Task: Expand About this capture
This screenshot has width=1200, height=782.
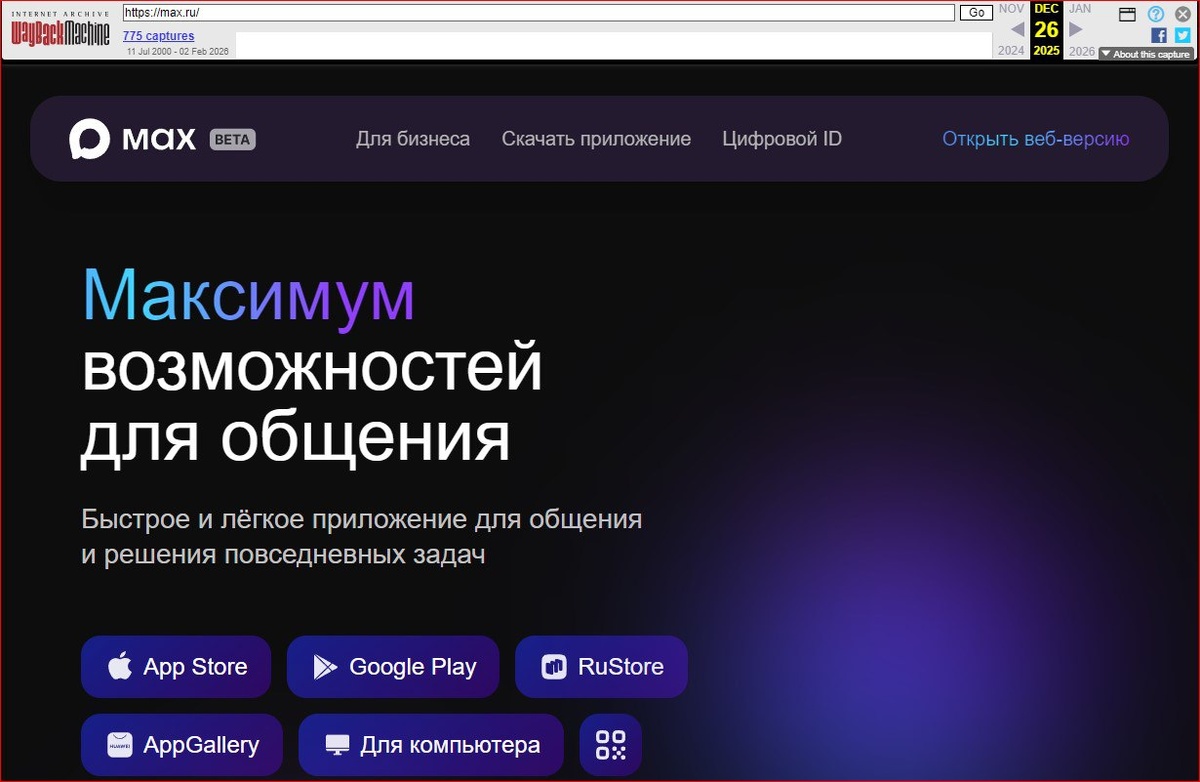Action: click(1146, 54)
